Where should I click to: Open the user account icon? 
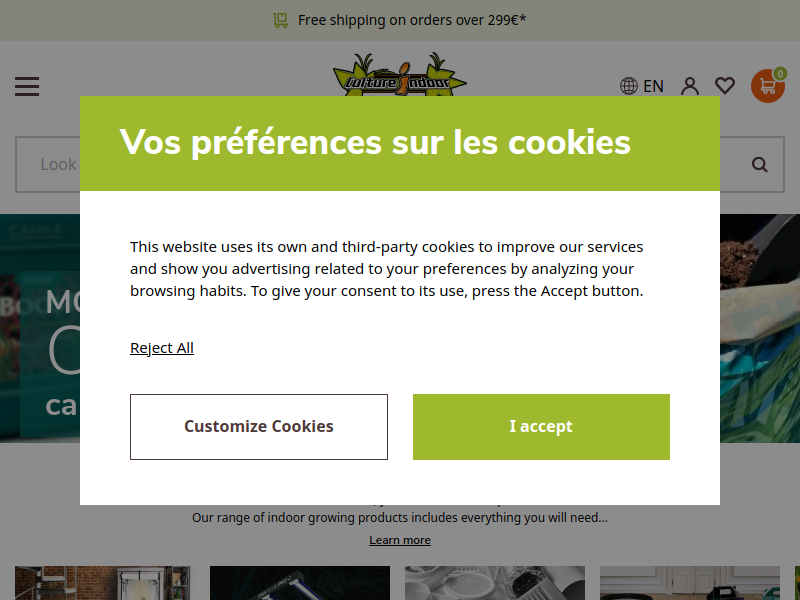690,86
